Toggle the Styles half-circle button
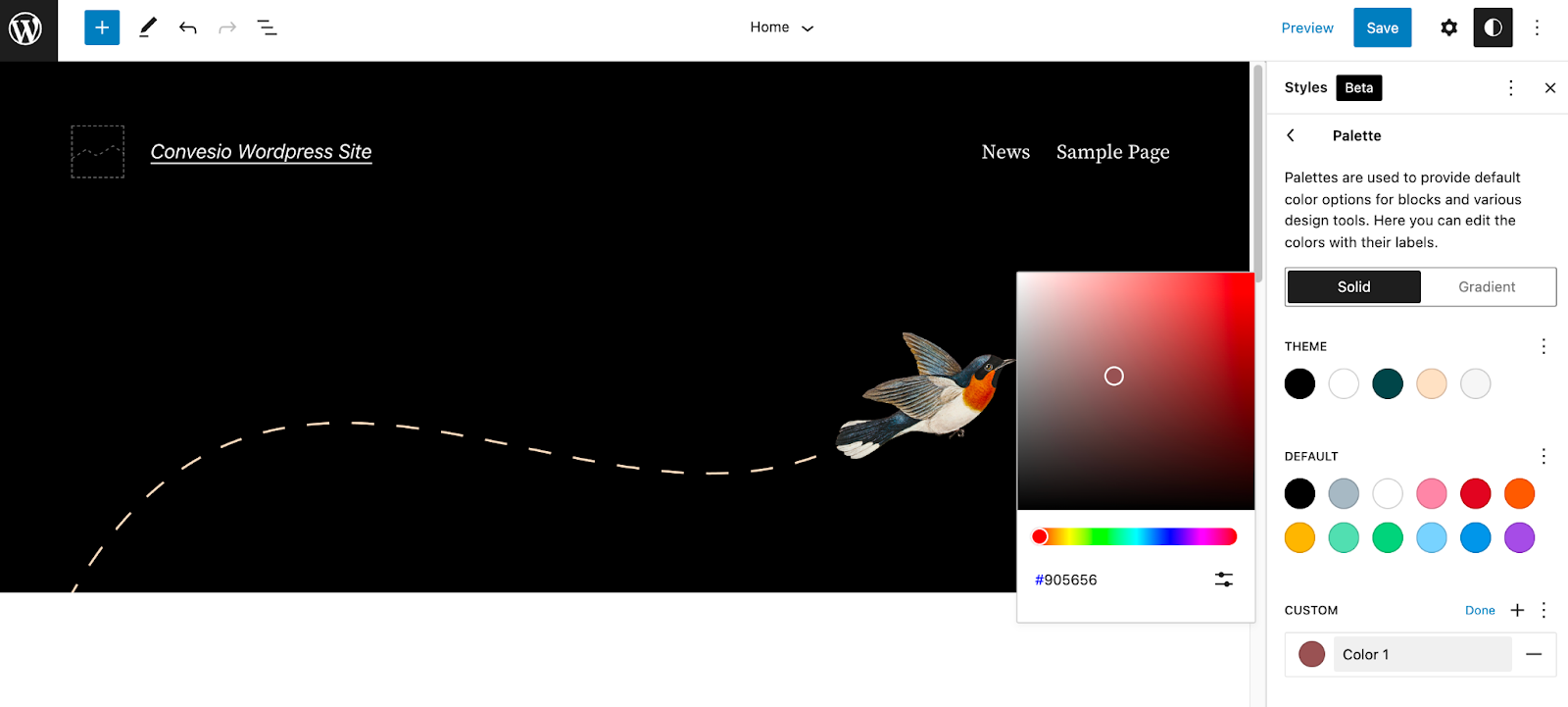Viewport: 1568px width, 707px height. click(1493, 27)
